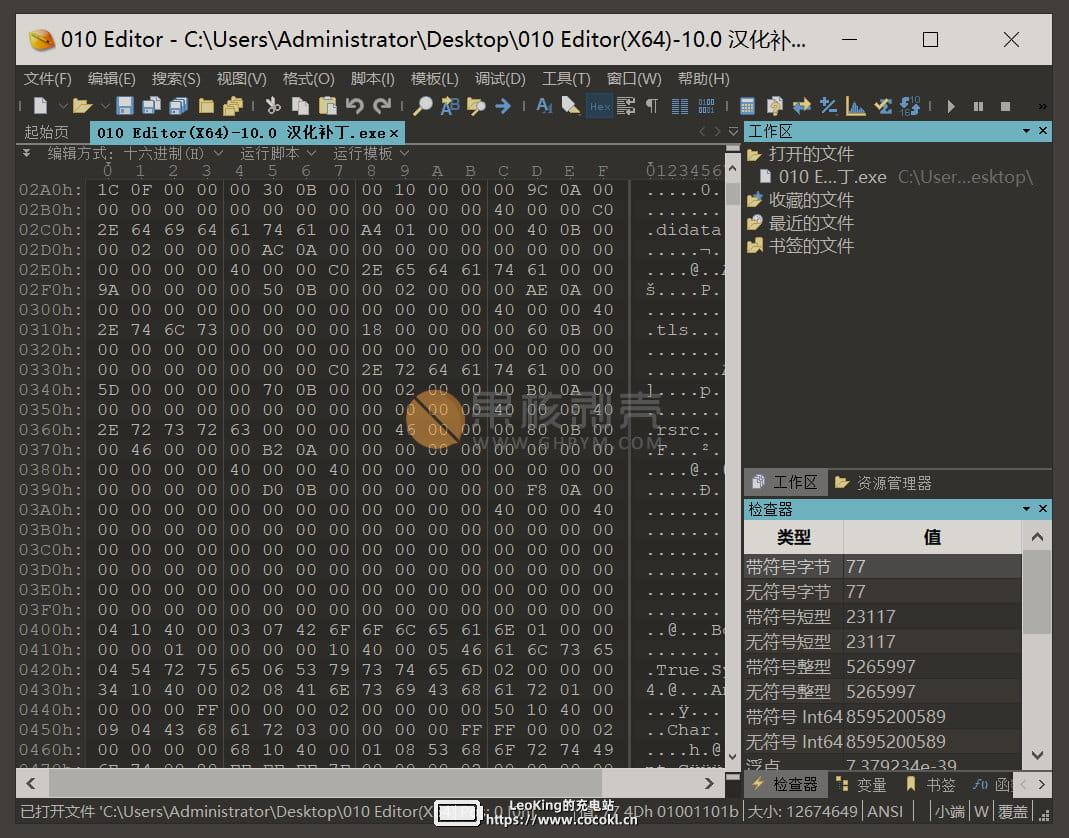Run script with the Play button
Viewport: 1069px width, 838px height.
[x=951, y=106]
